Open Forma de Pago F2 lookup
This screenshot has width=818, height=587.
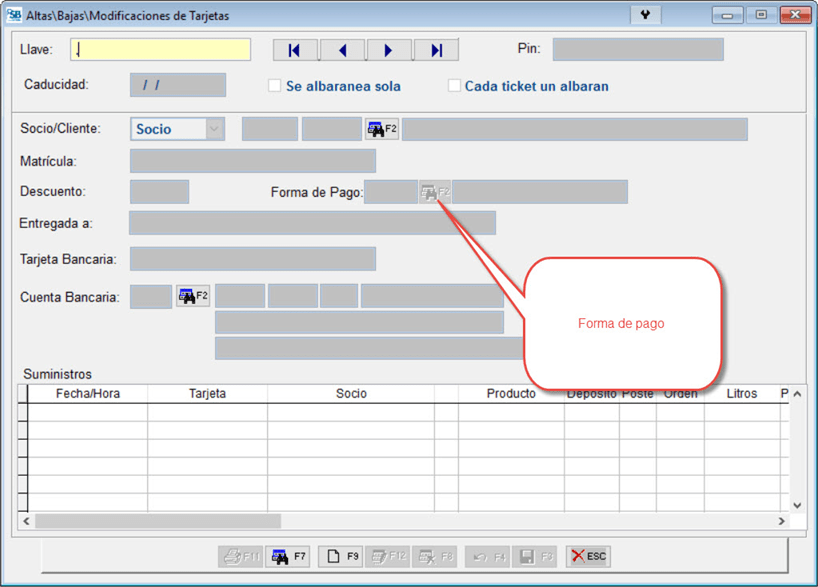[x=434, y=192]
